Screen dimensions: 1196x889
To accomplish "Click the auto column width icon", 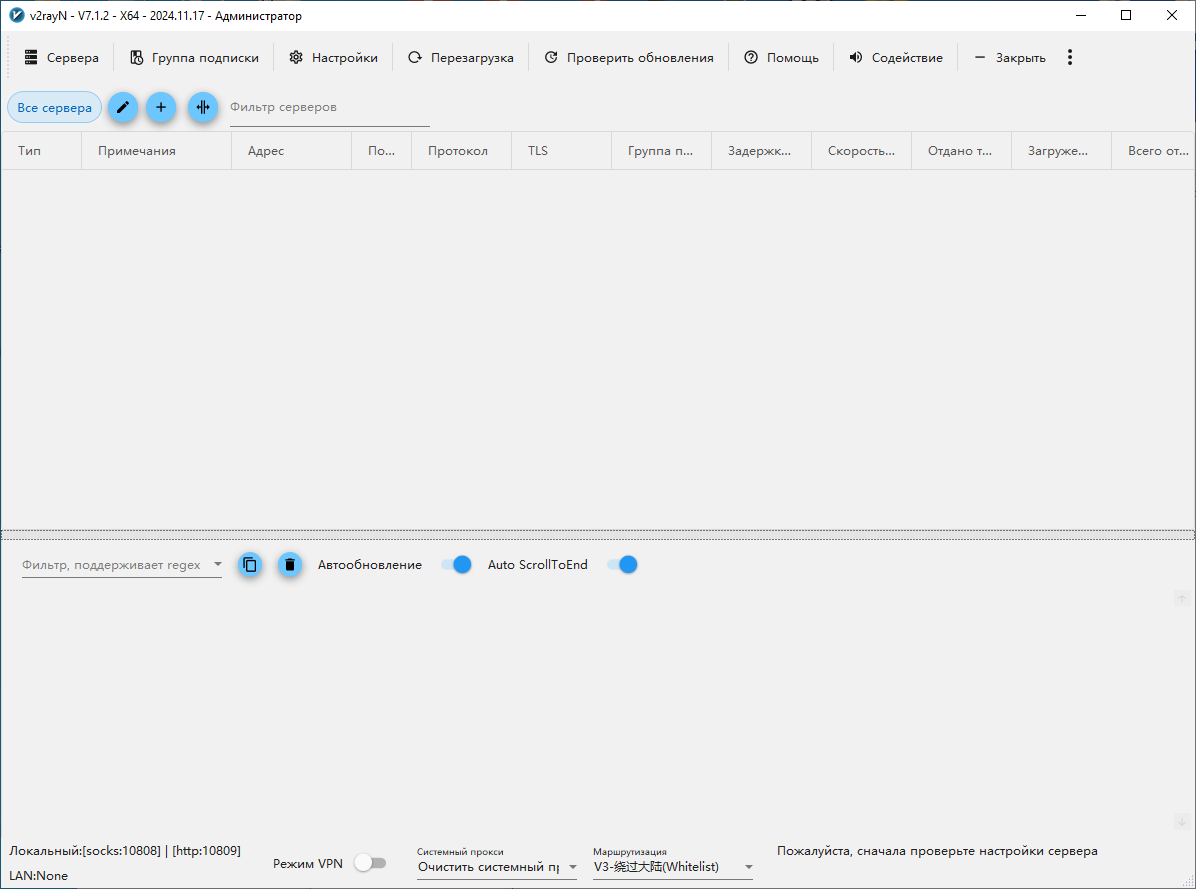I will [x=203, y=107].
